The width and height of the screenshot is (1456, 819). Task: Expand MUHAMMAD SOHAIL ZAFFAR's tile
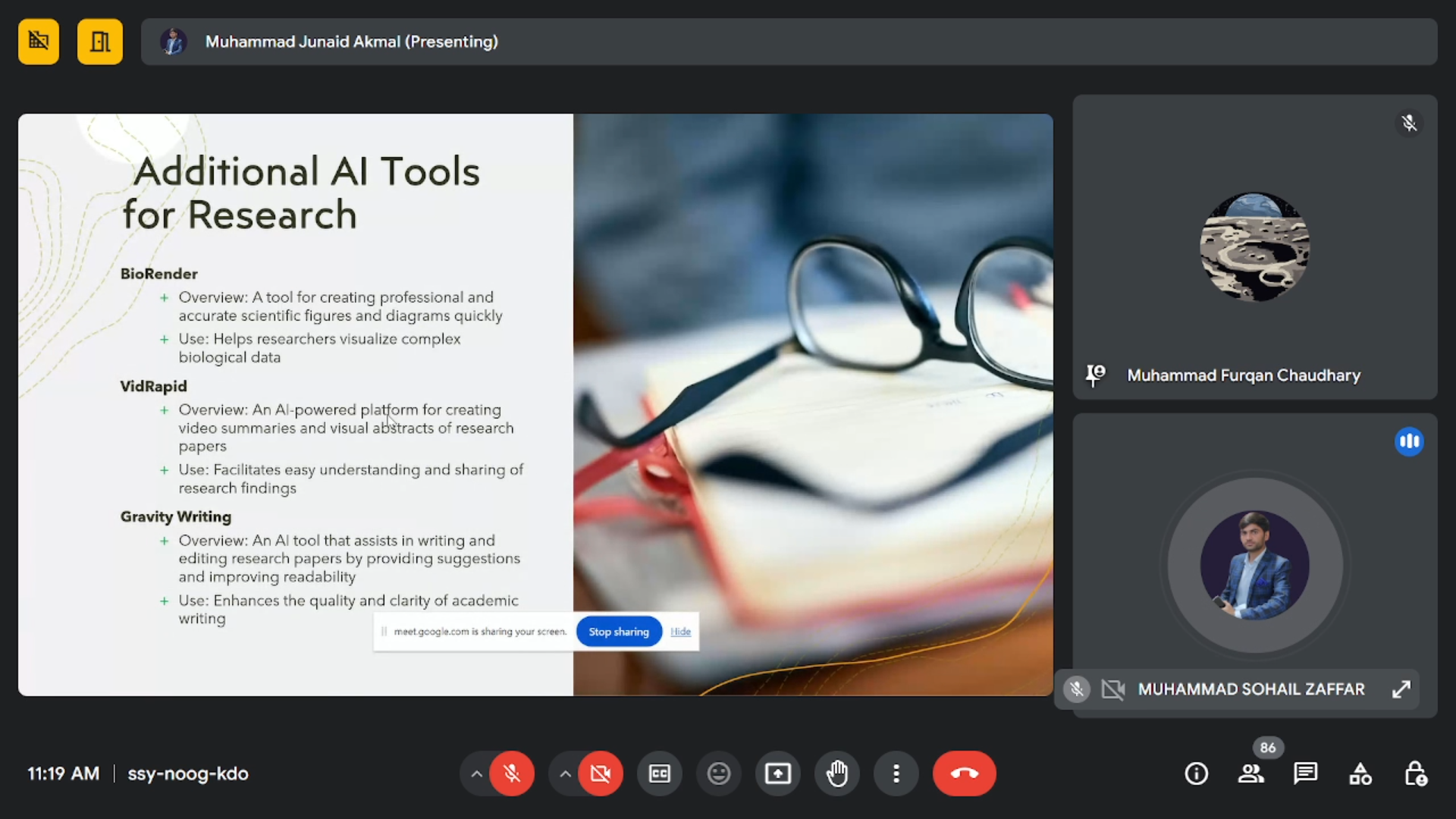(x=1401, y=689)
